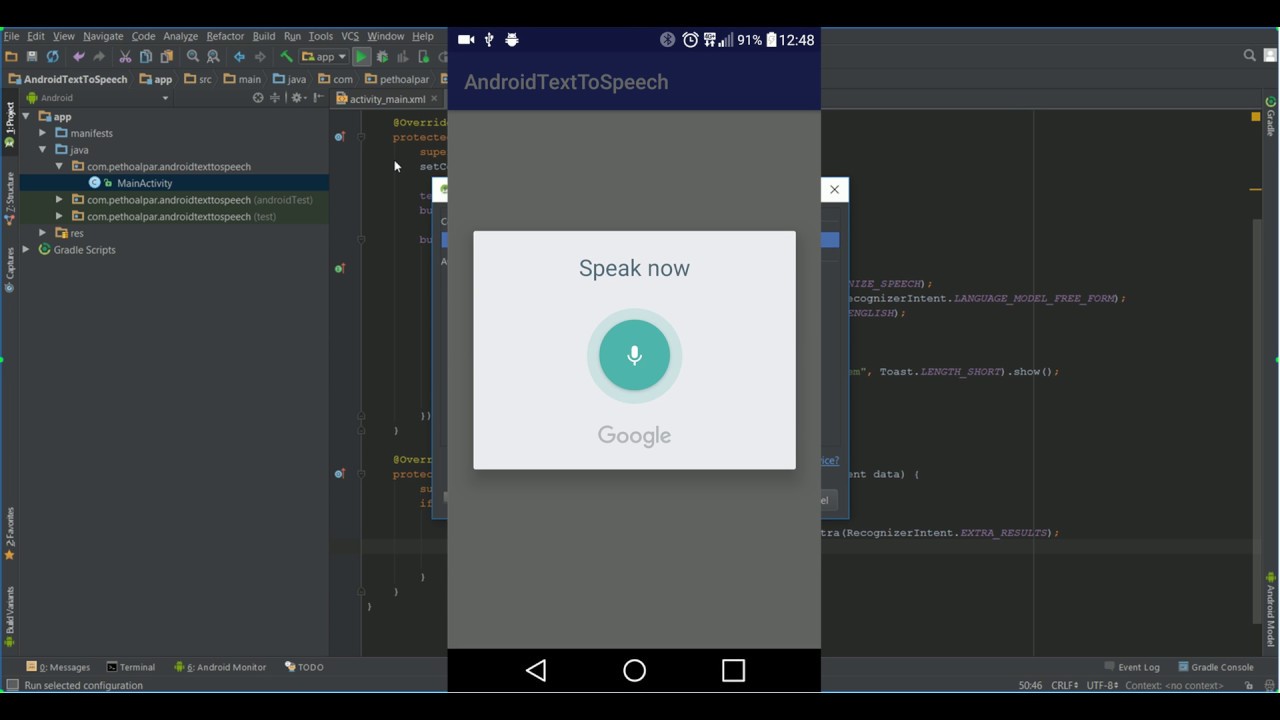Click the Collapse All icon in Project panel

(x=275, y=98)
